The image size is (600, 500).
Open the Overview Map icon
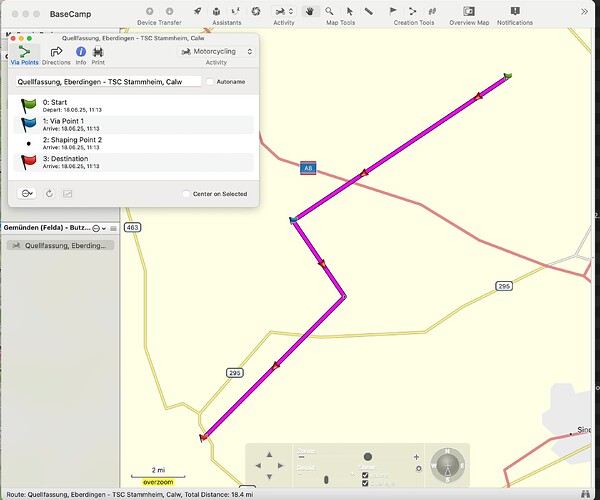(x=469, y=11)
